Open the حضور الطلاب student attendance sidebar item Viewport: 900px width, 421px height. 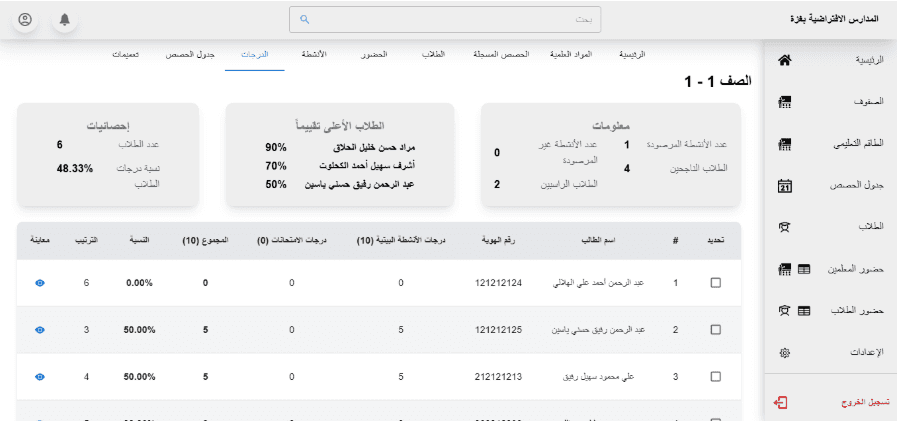831,311
